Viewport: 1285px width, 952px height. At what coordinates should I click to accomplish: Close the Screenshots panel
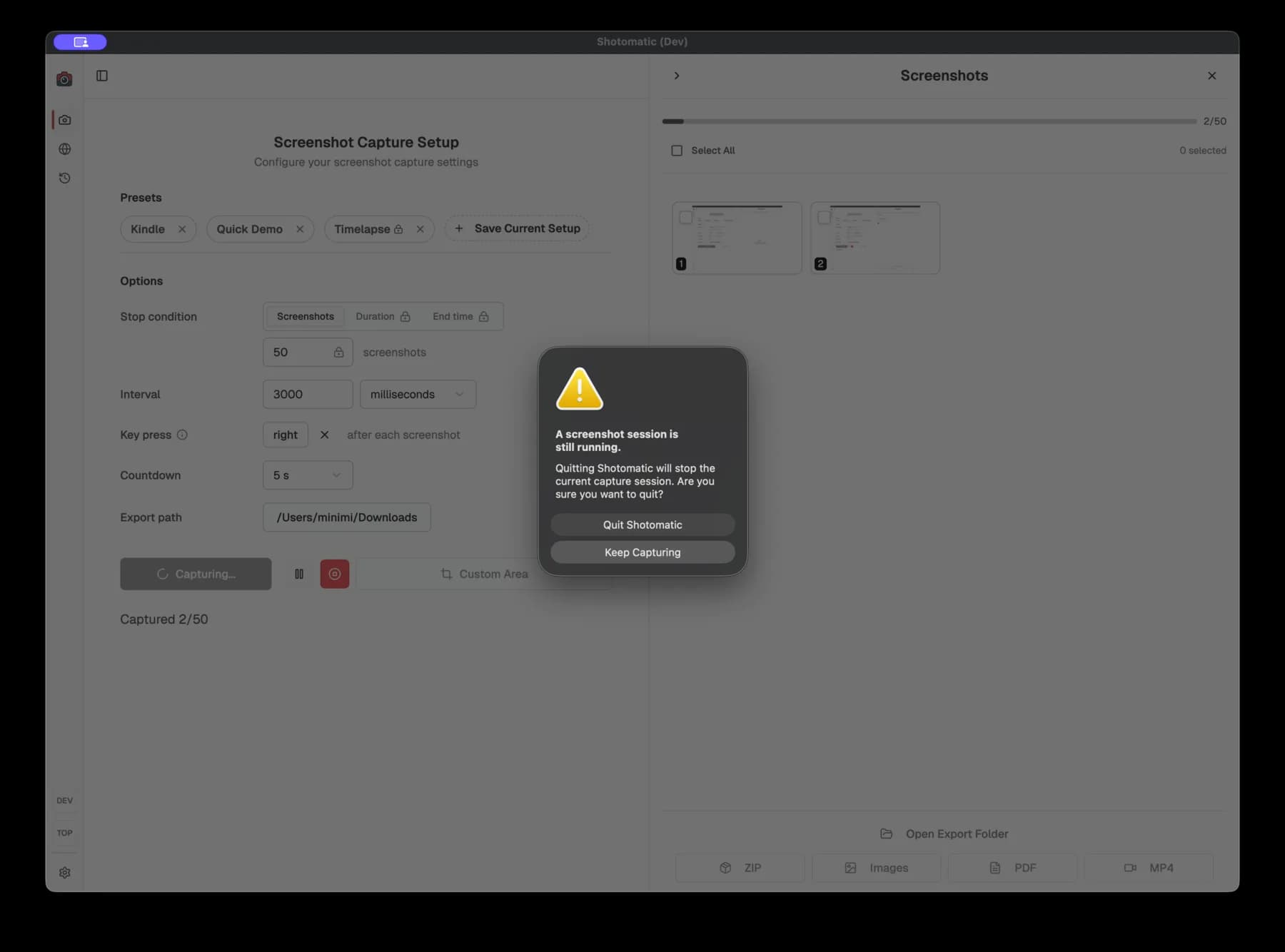coord(1211,76)
